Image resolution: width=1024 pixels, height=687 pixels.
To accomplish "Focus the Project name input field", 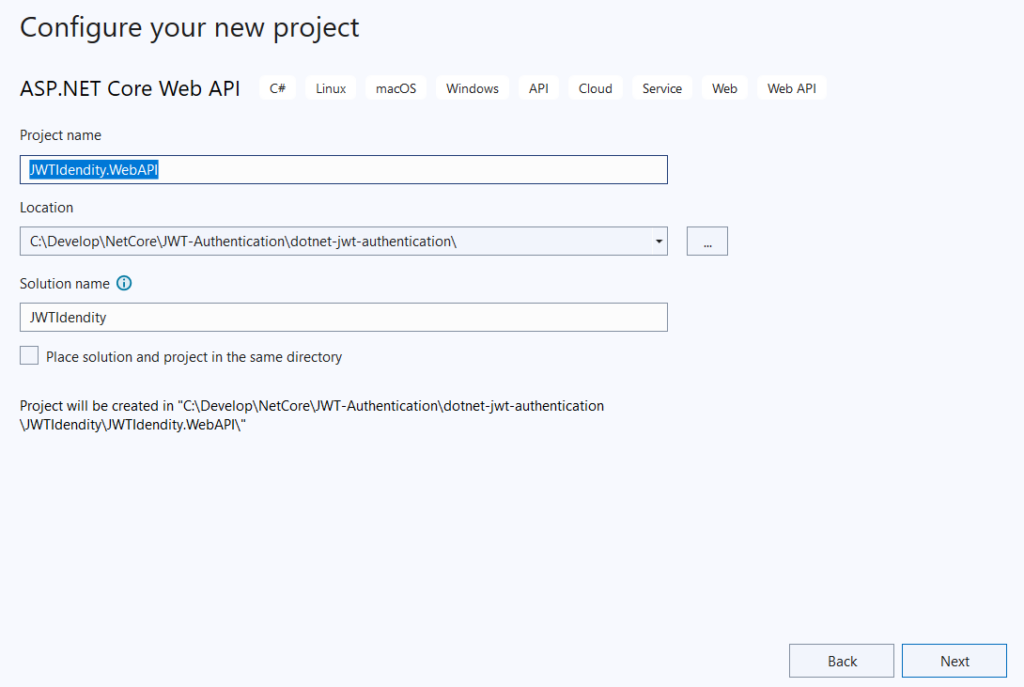I will point(344,170).
